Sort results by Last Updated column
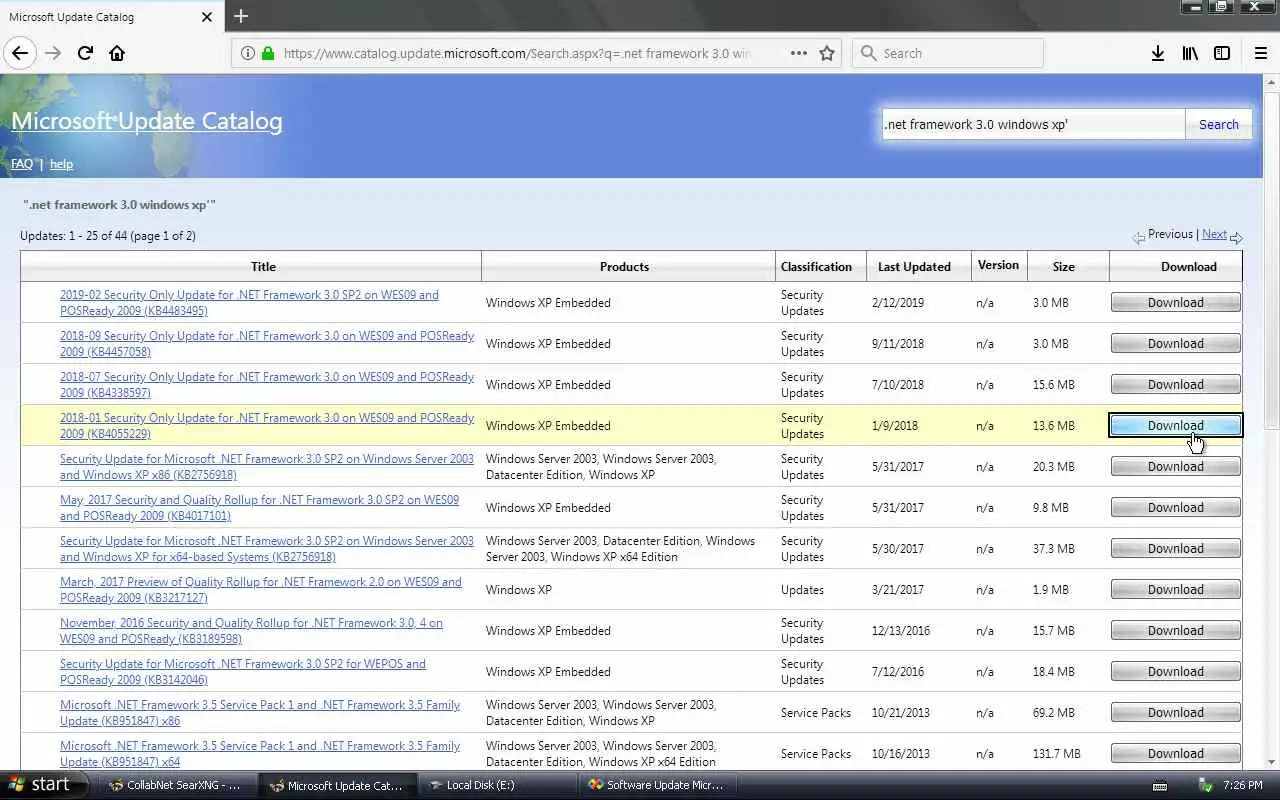1280x800 pixels. (914, 267)
